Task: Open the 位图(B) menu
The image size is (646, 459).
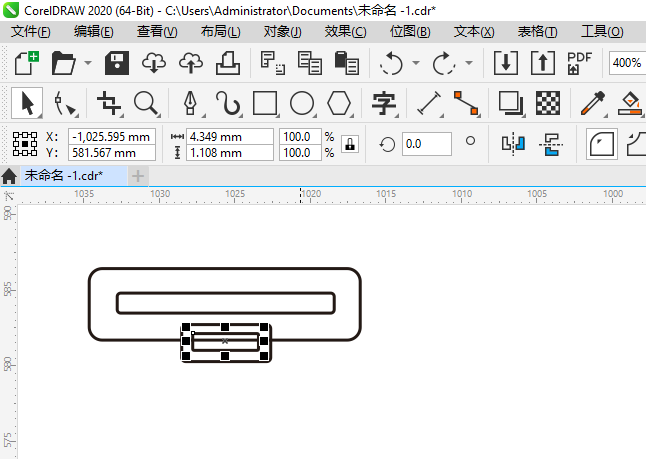Action: click(x=410, y=32)
